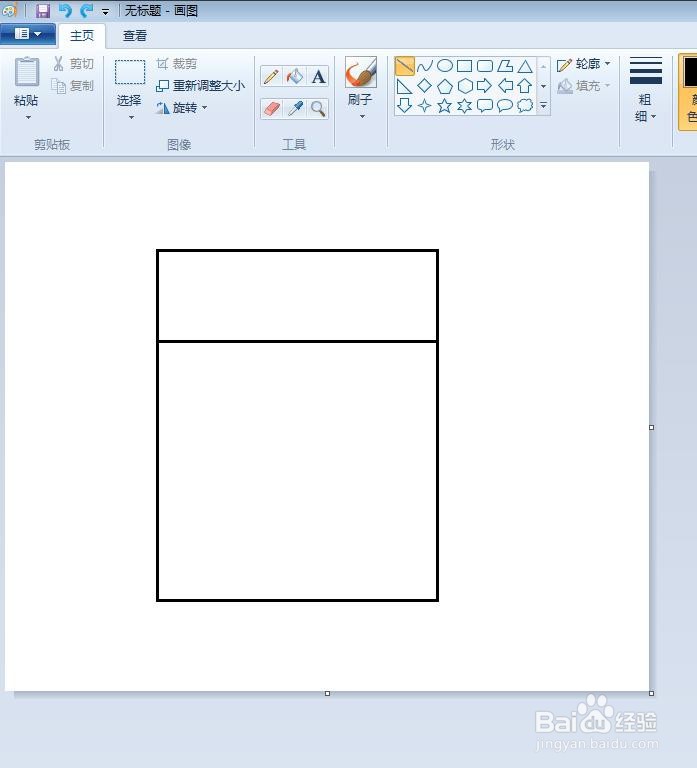Select the Oval shape
697x768 pixels.
pyautogui.click(x=445, y=66)
